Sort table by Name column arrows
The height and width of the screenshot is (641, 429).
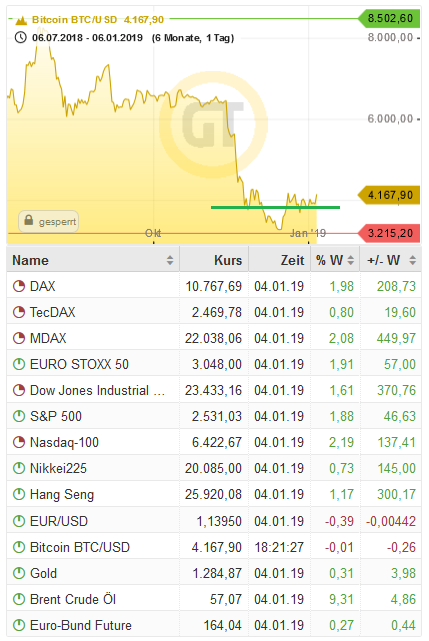coord(170,260)
